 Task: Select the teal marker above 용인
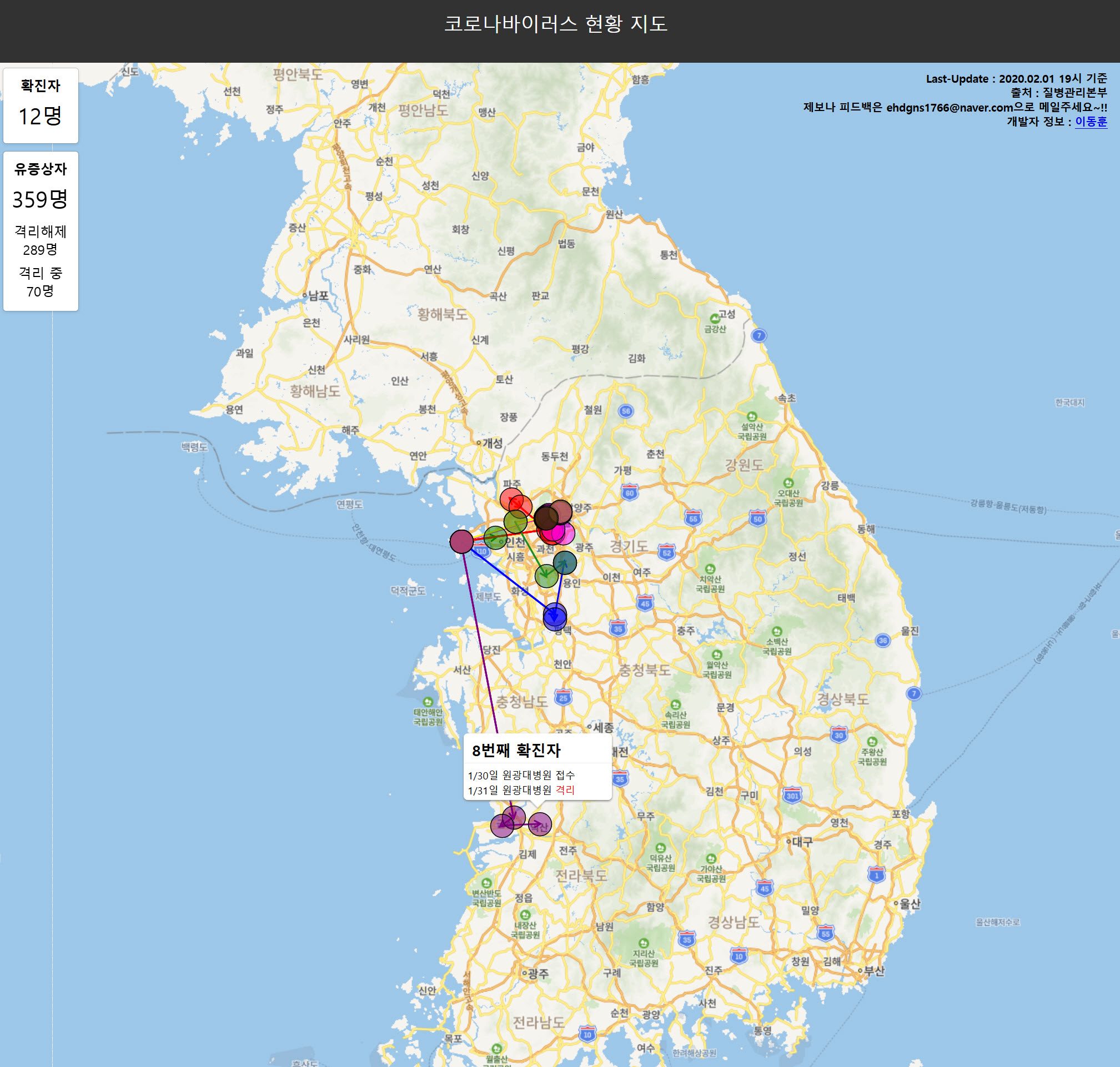(x=564, y=562)
